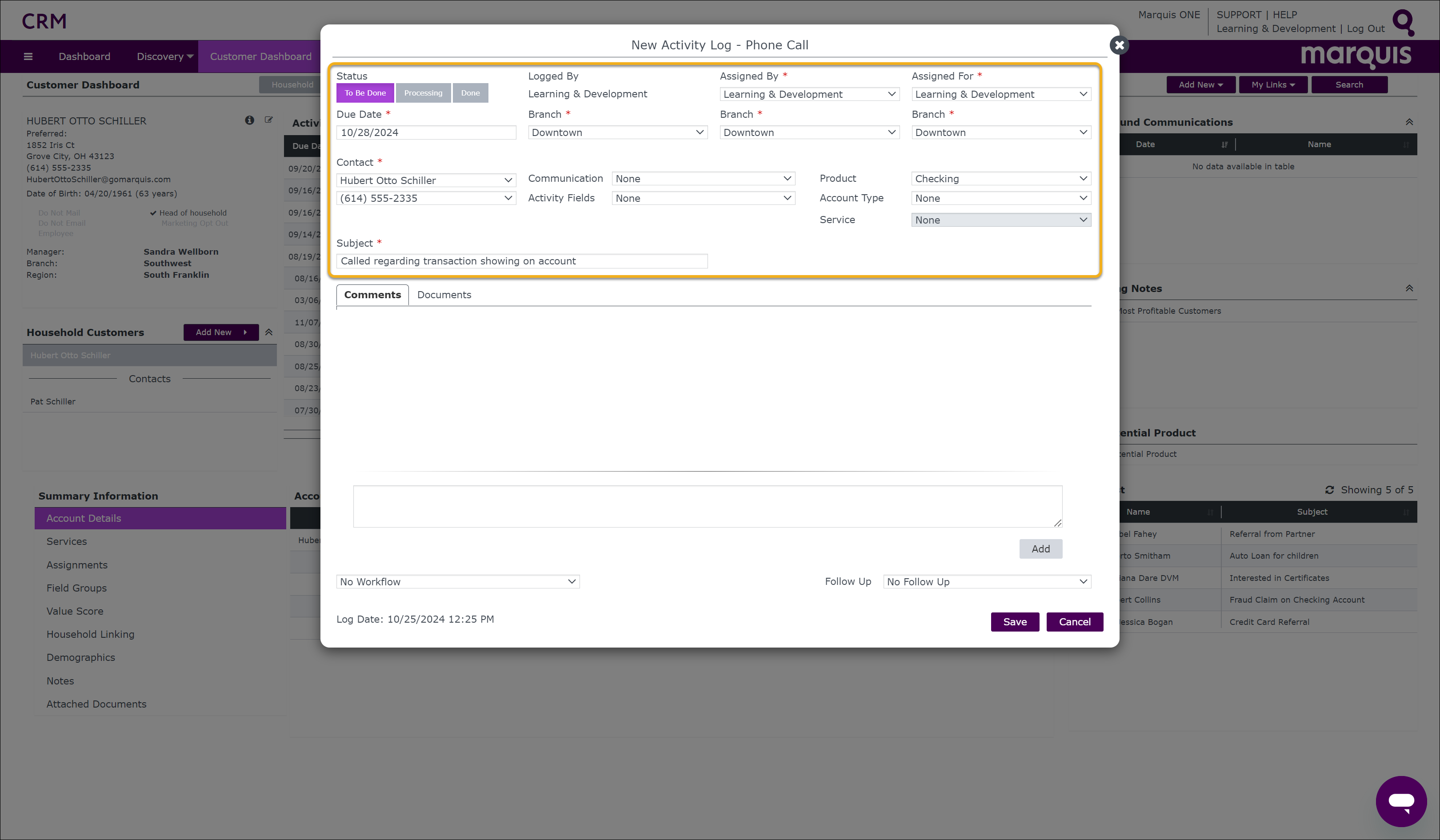1440x840 pixels.
Task: Select Hubert Otto Schiller household row
Action: tap(150, 356)
